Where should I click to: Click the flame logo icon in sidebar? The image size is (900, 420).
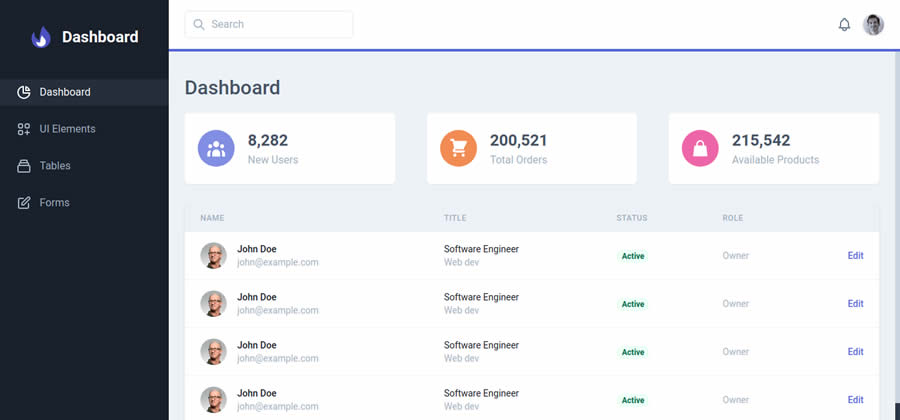point(41,37)
